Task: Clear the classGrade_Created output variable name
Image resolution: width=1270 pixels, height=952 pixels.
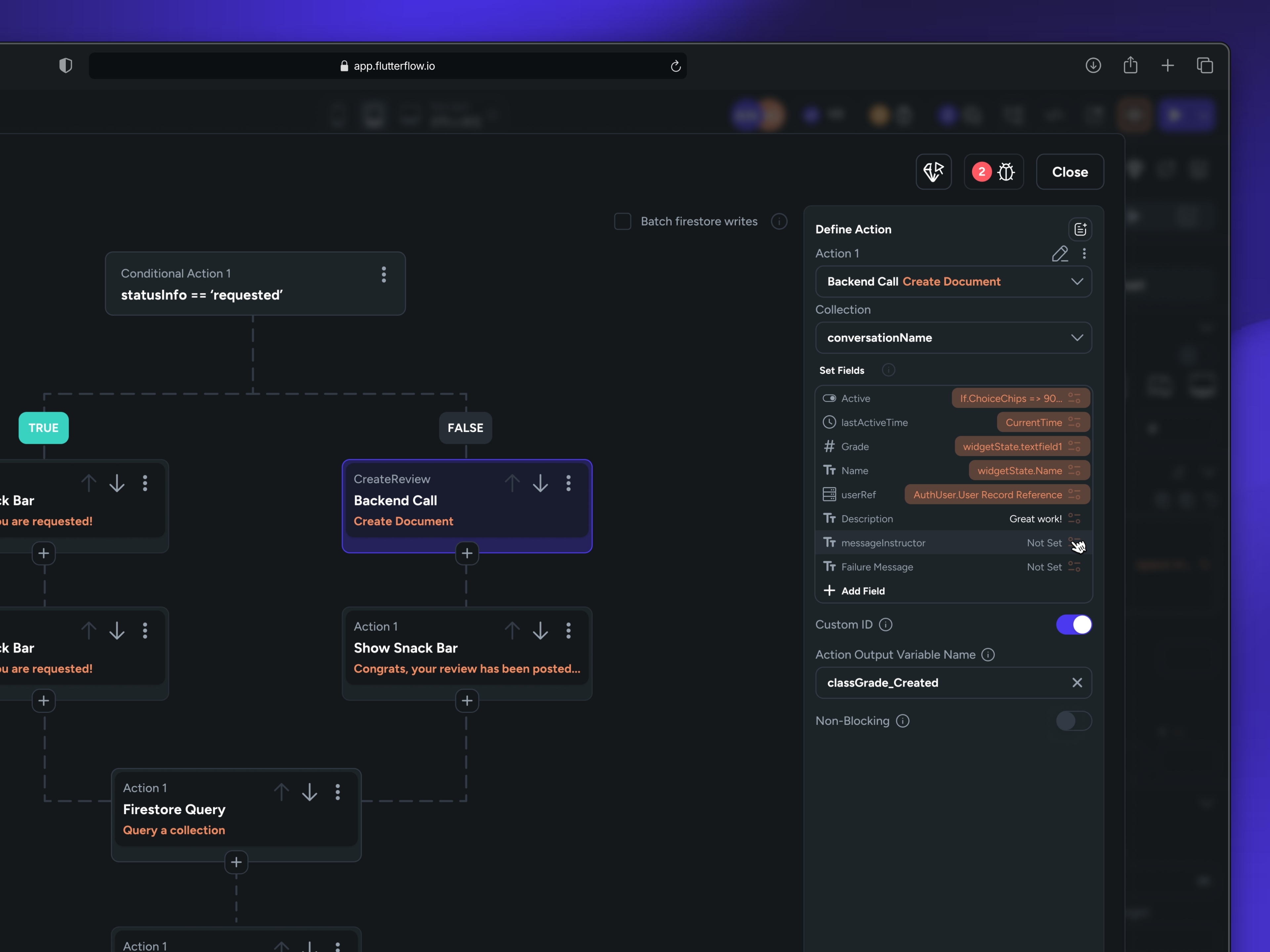Action: (1077, 682)
